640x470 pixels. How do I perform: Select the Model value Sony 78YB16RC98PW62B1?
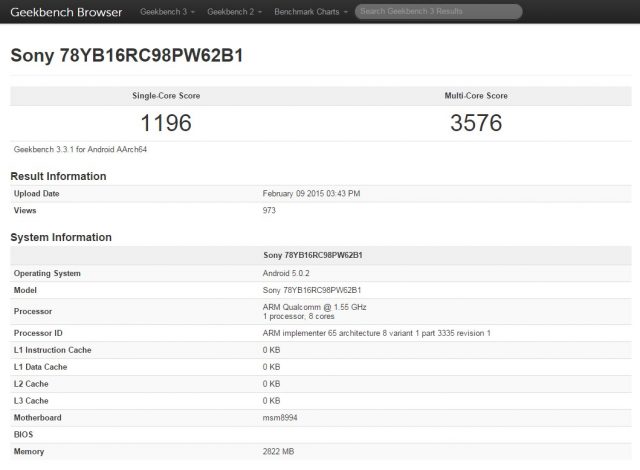pyautogui.click(x=312, y=290)
